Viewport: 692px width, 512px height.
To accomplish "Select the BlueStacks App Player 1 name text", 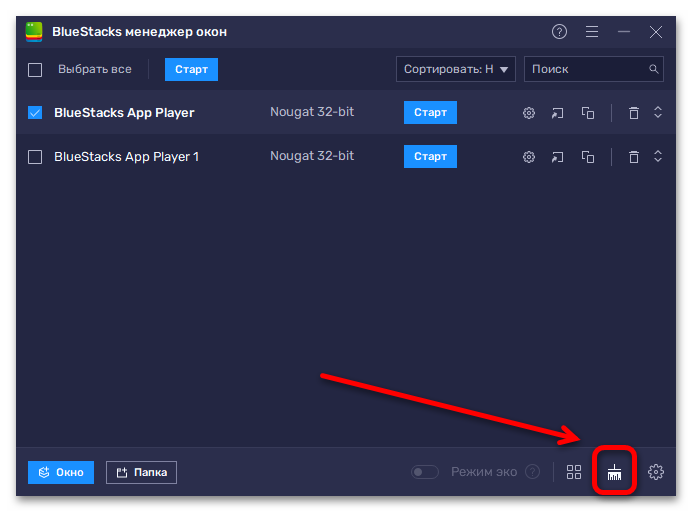I will (127, 157).
